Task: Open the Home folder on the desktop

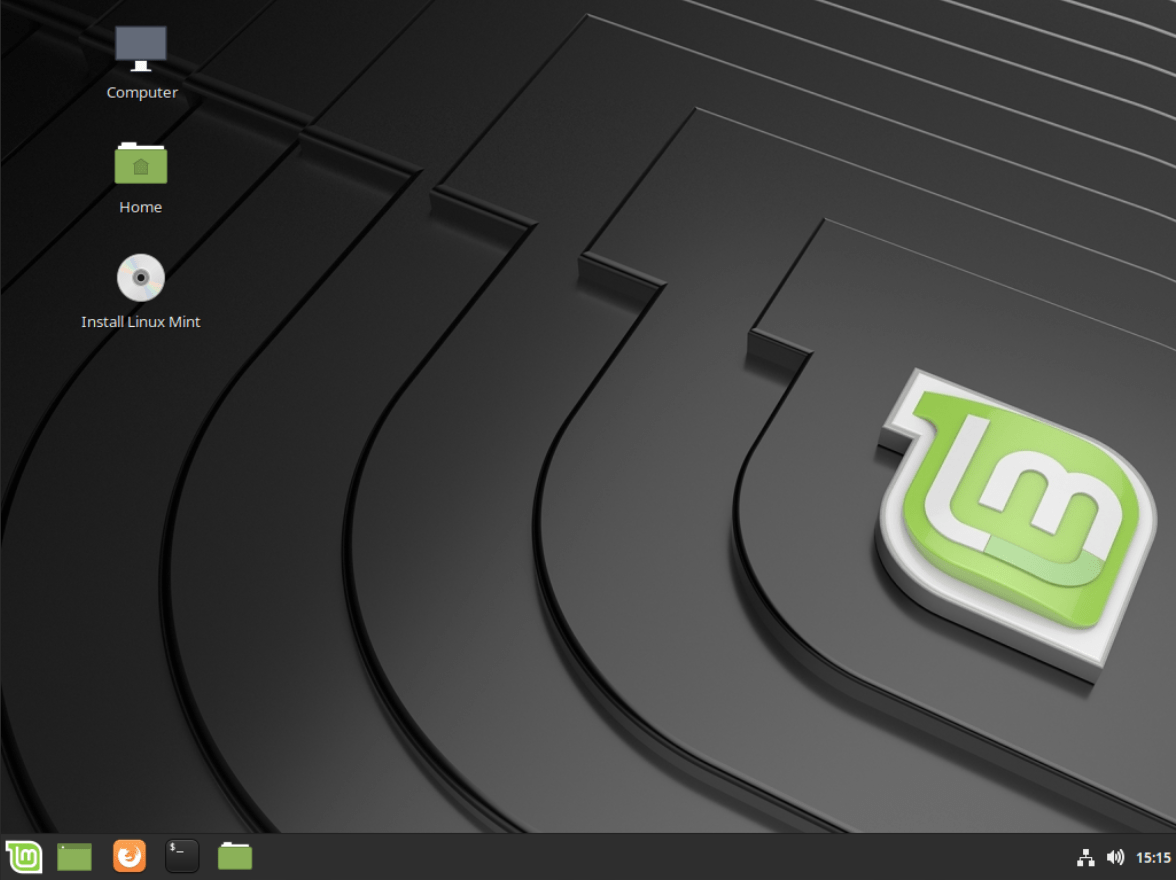Action: coord(140,175)
